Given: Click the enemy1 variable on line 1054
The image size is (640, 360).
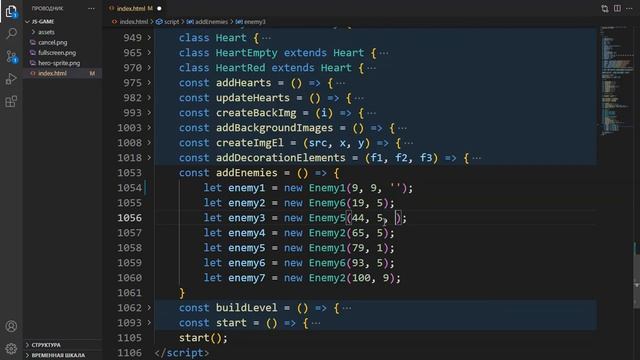Looking at the screenshot, I should click(247, 188).
